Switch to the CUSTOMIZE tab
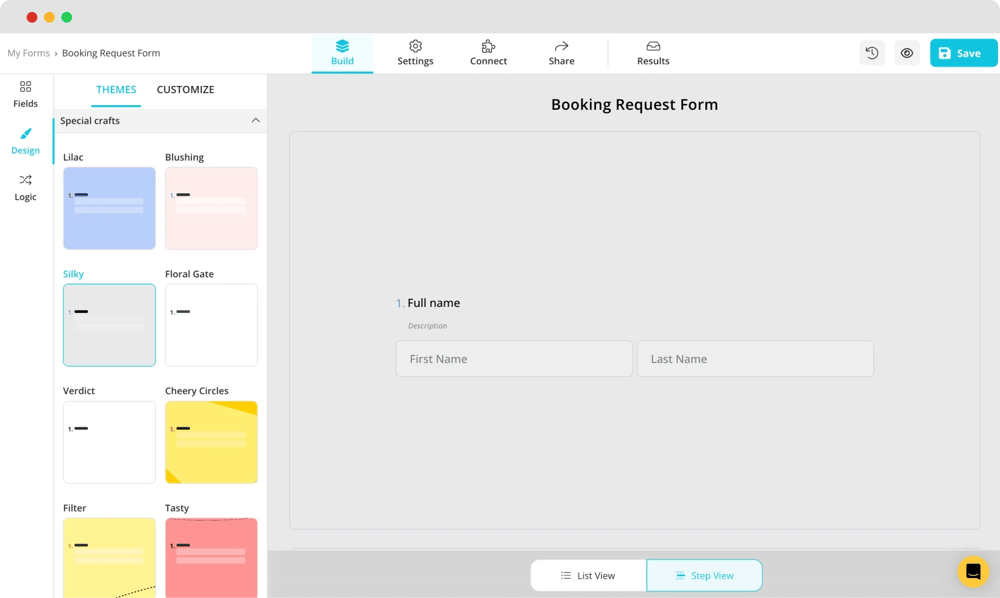Viewport: 1000px width, 598px height. (x=185, y=89)
